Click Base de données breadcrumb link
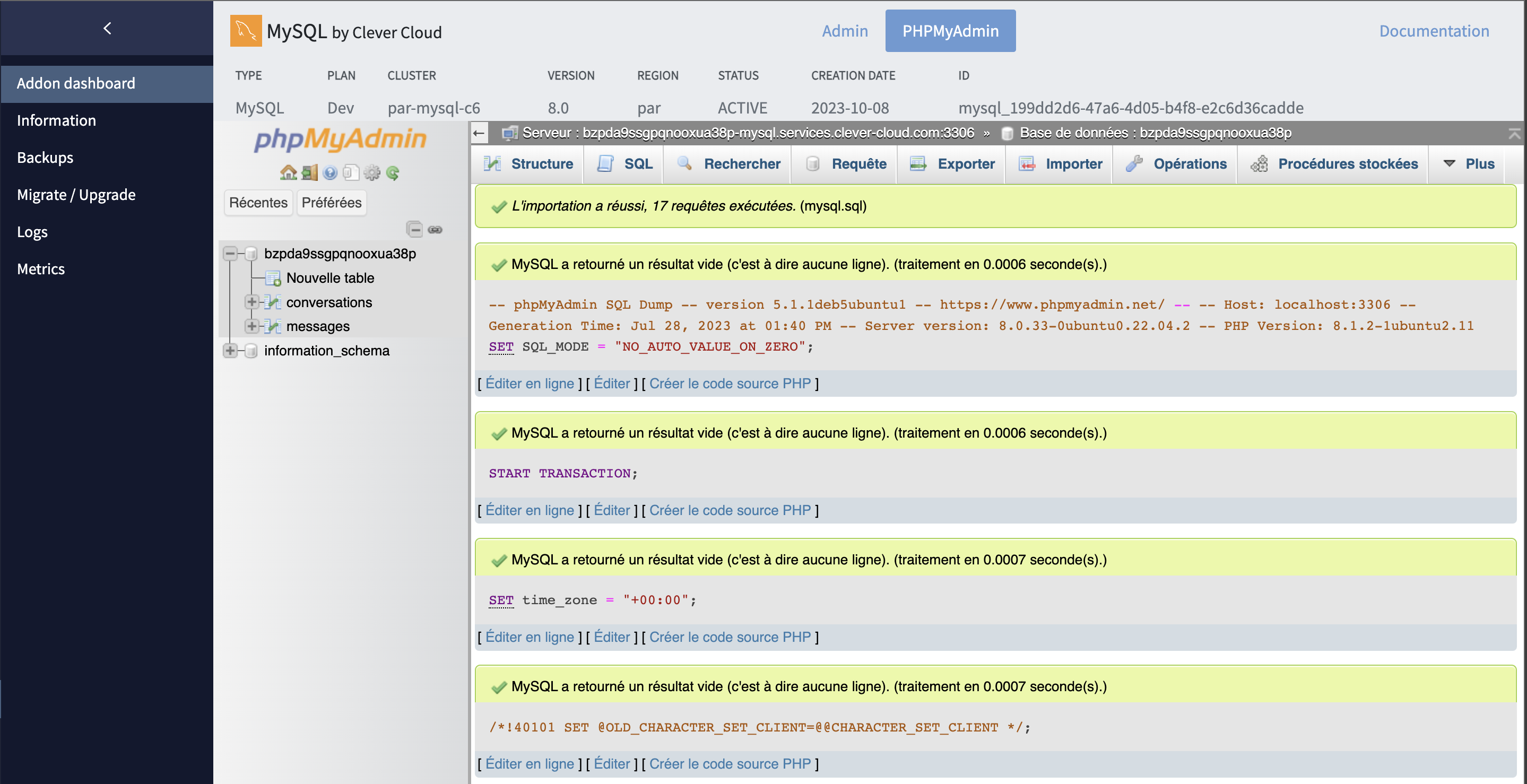 click(x=1155, y=133)
